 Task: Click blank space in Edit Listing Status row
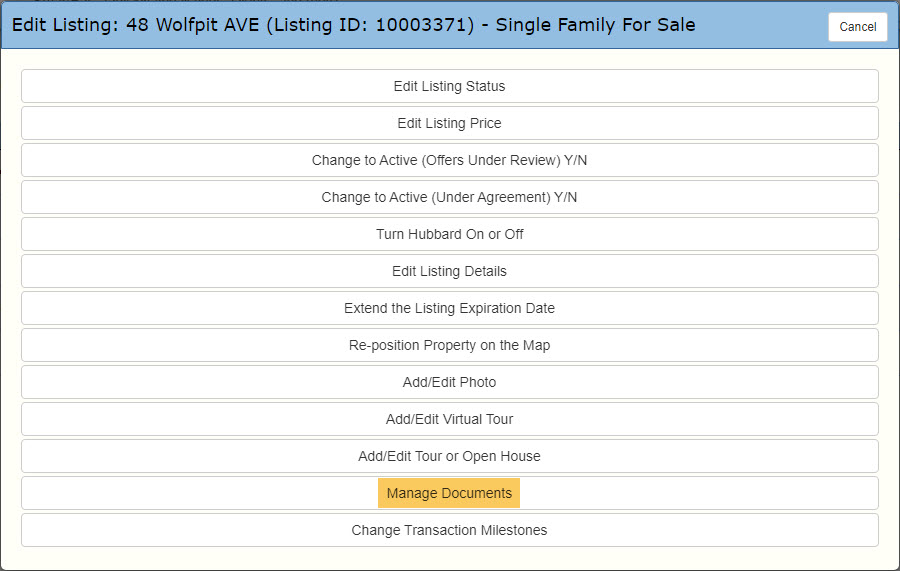[x=689, y=86]
